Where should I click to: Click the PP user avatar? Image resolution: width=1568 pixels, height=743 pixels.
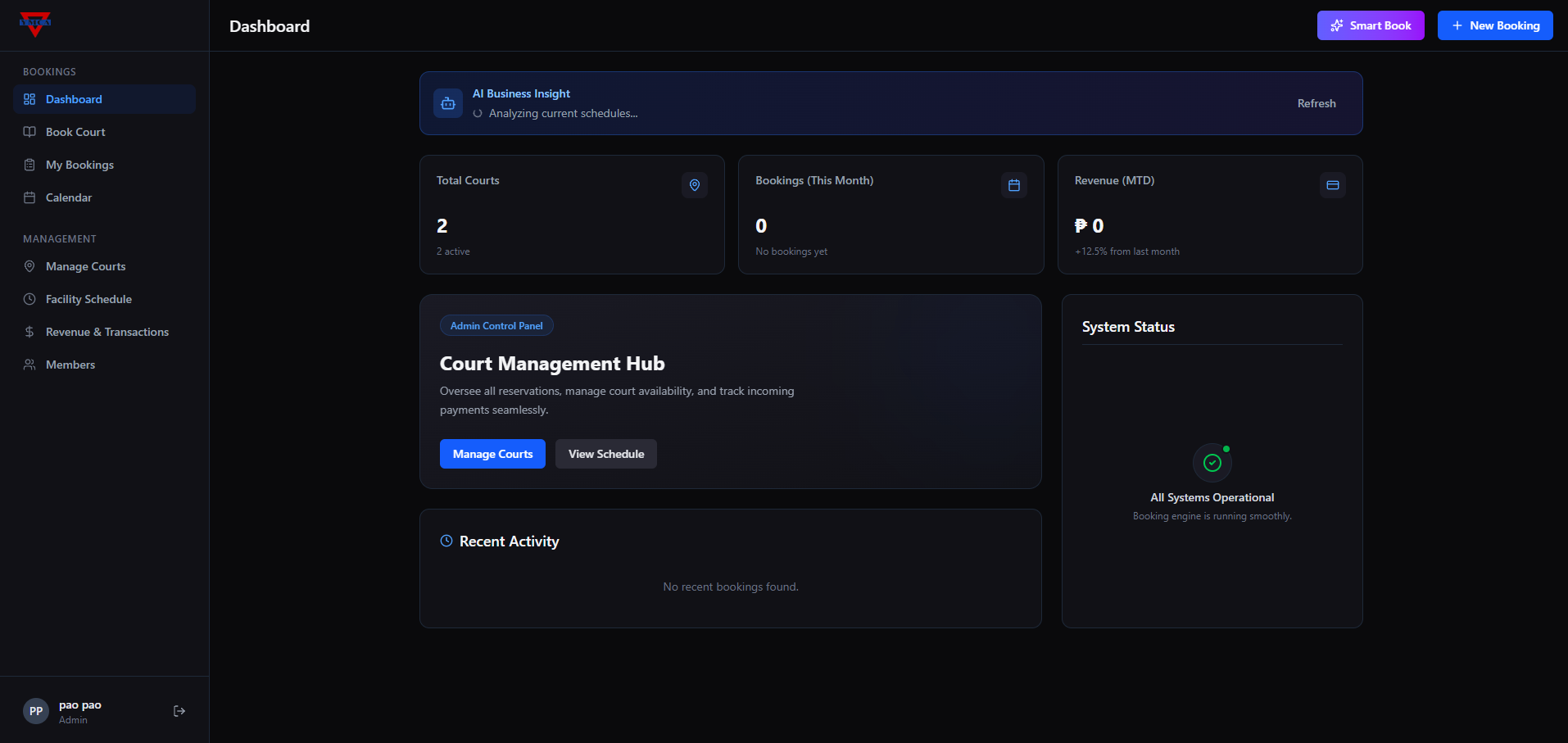[36, 711]
